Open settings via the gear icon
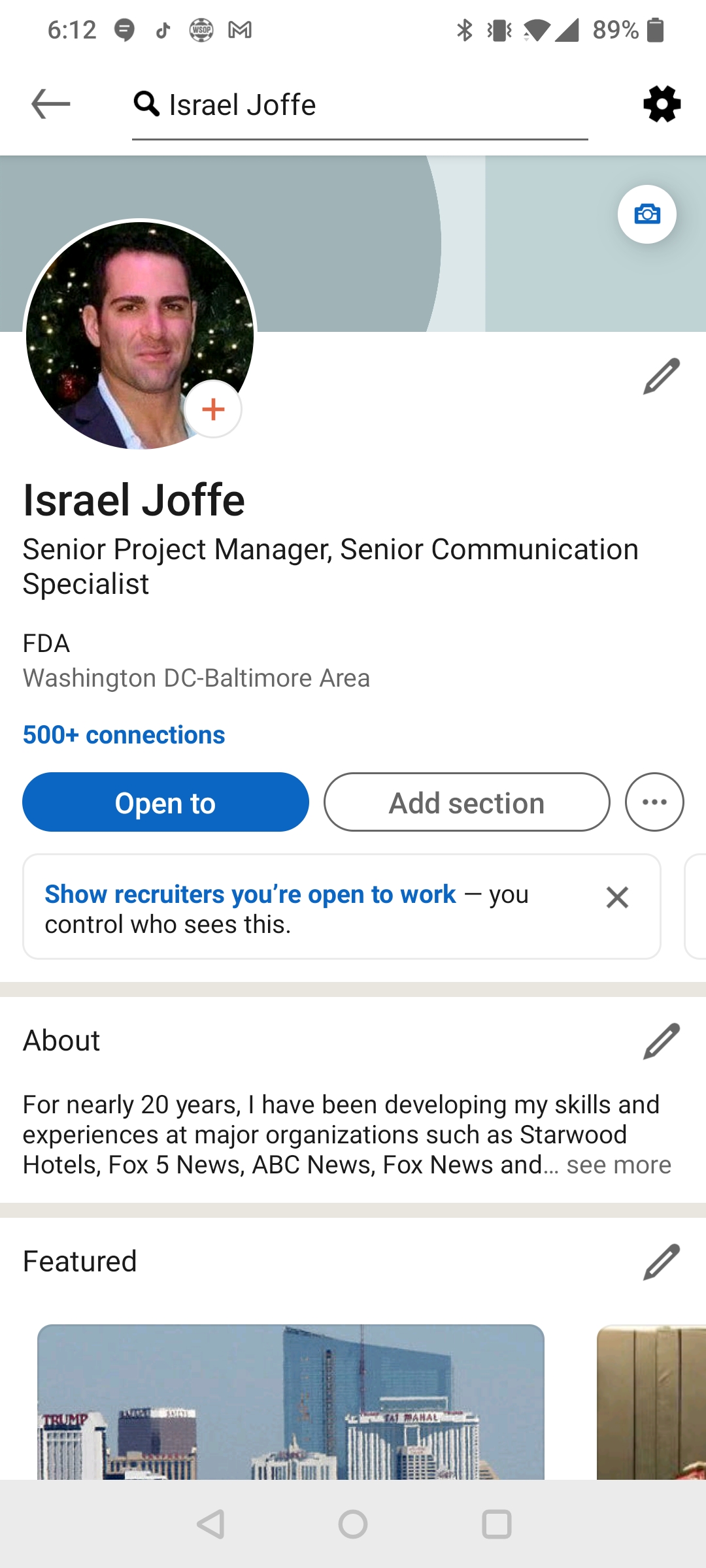The width and height of the screenshot is (706, 1568). 662,104
